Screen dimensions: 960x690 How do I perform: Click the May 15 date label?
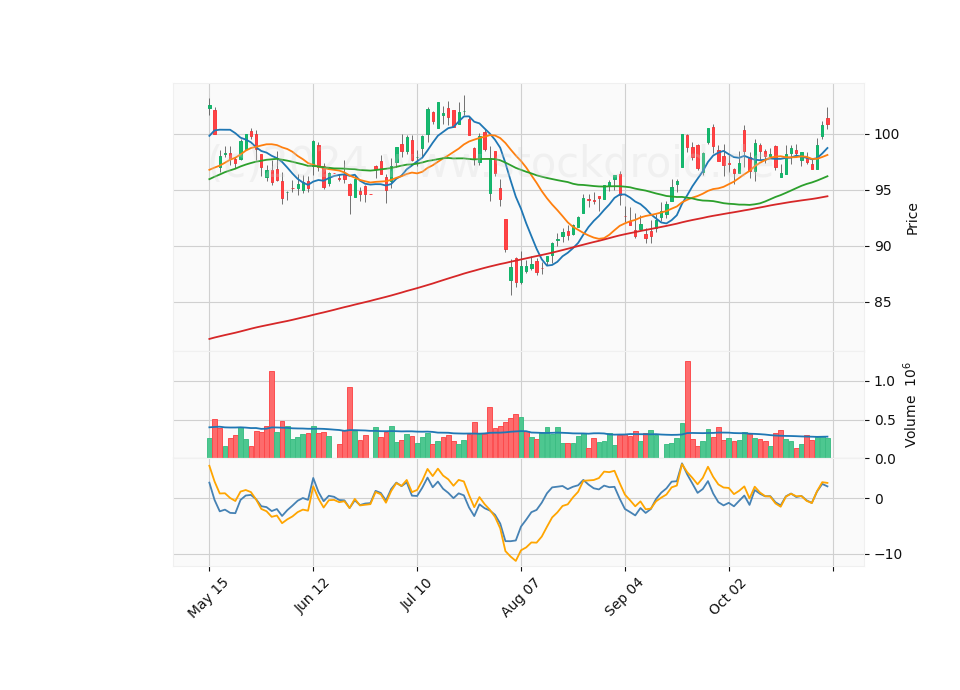click(x=208, y=598)
